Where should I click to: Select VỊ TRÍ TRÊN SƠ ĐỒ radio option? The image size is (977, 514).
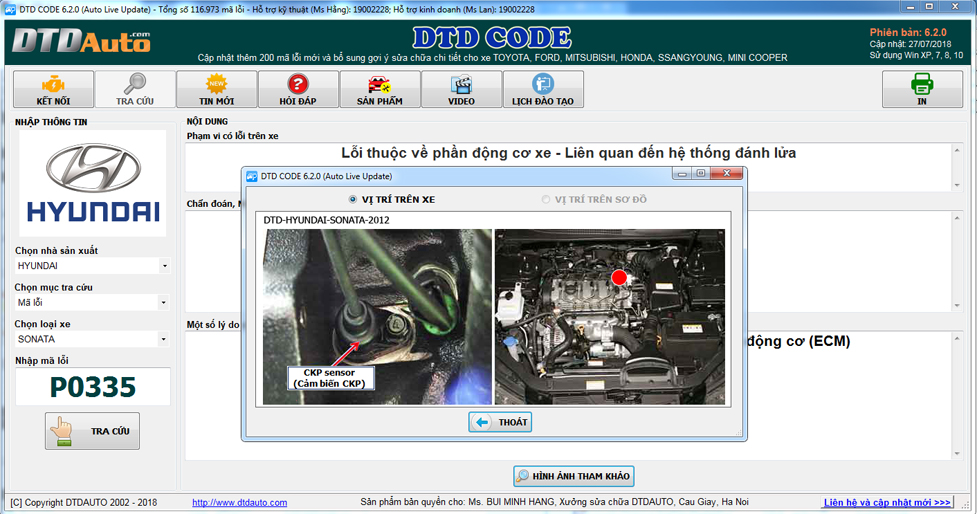click(594, 199)
